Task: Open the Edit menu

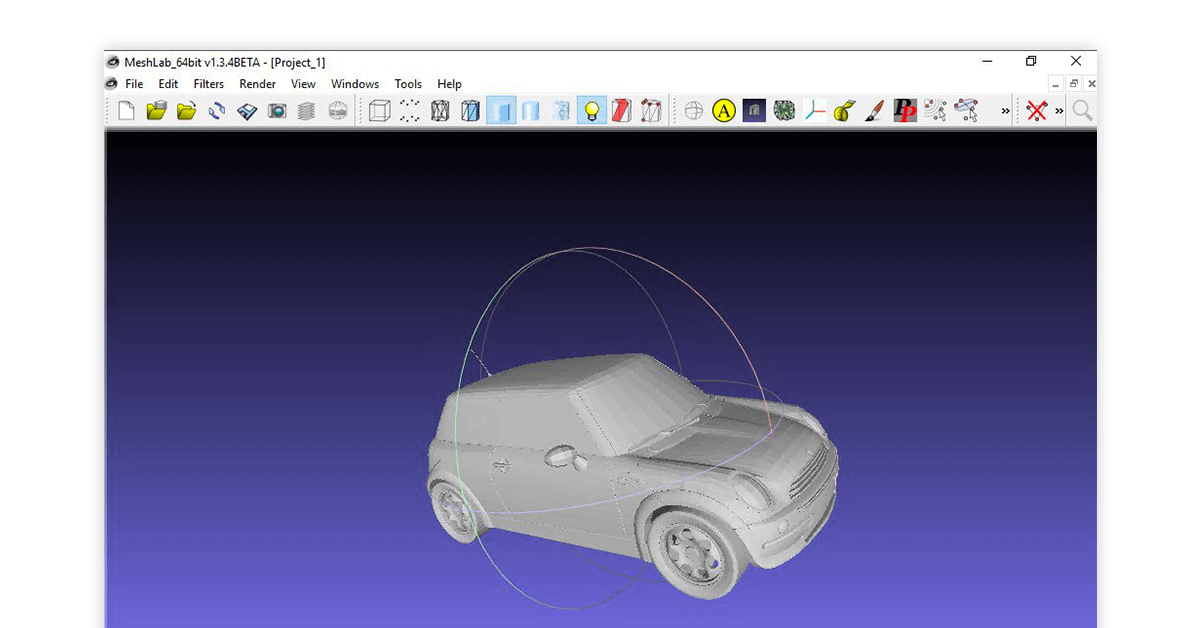Action: [168, 84]
